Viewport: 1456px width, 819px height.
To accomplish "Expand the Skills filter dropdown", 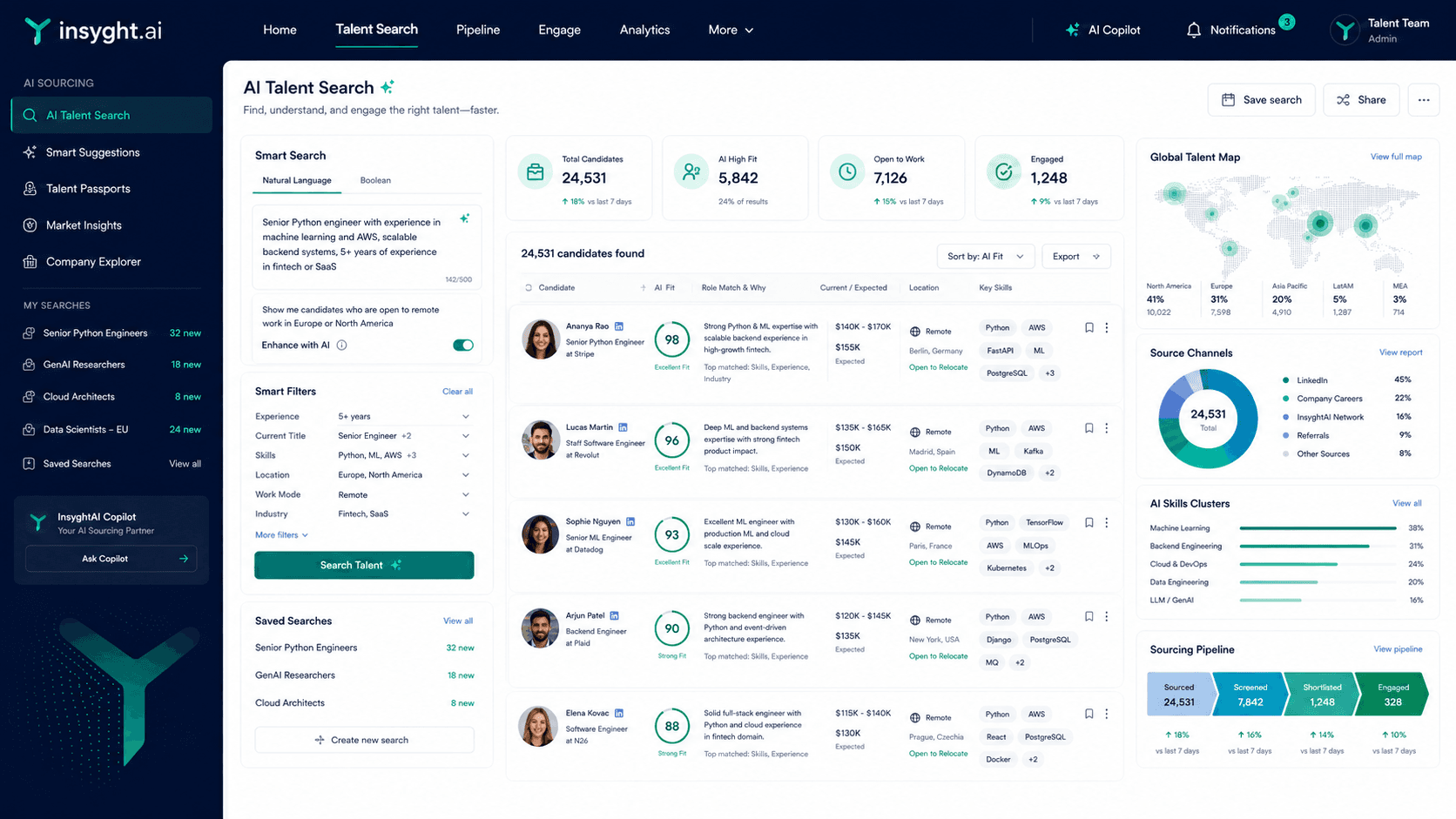I will click(x=466, y=455).
